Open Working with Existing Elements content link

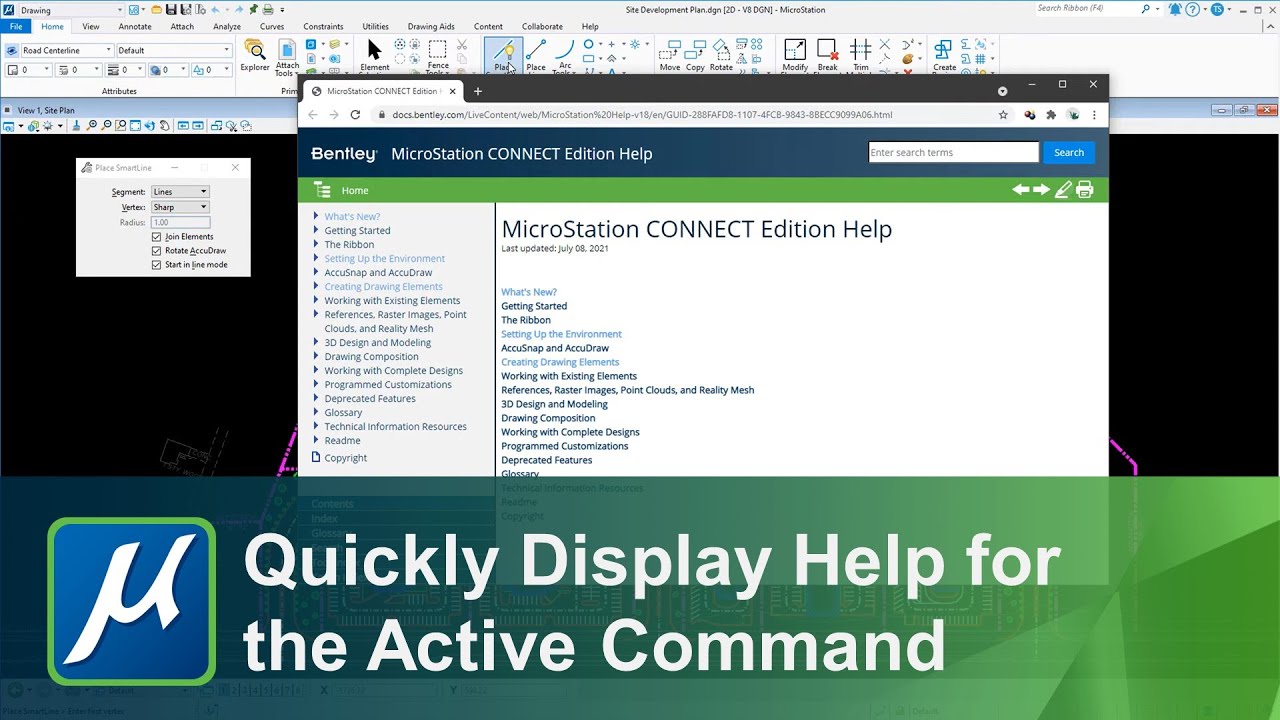click(569, 376)
